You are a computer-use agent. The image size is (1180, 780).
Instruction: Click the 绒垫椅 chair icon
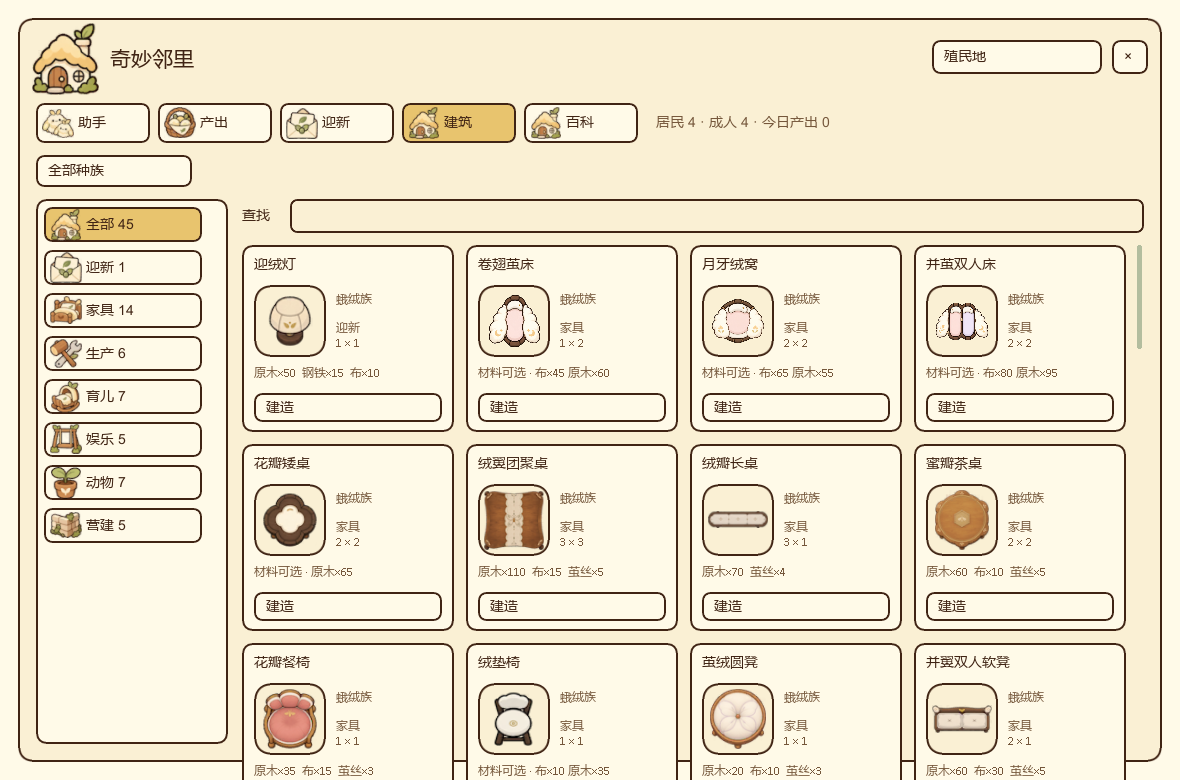514,719
